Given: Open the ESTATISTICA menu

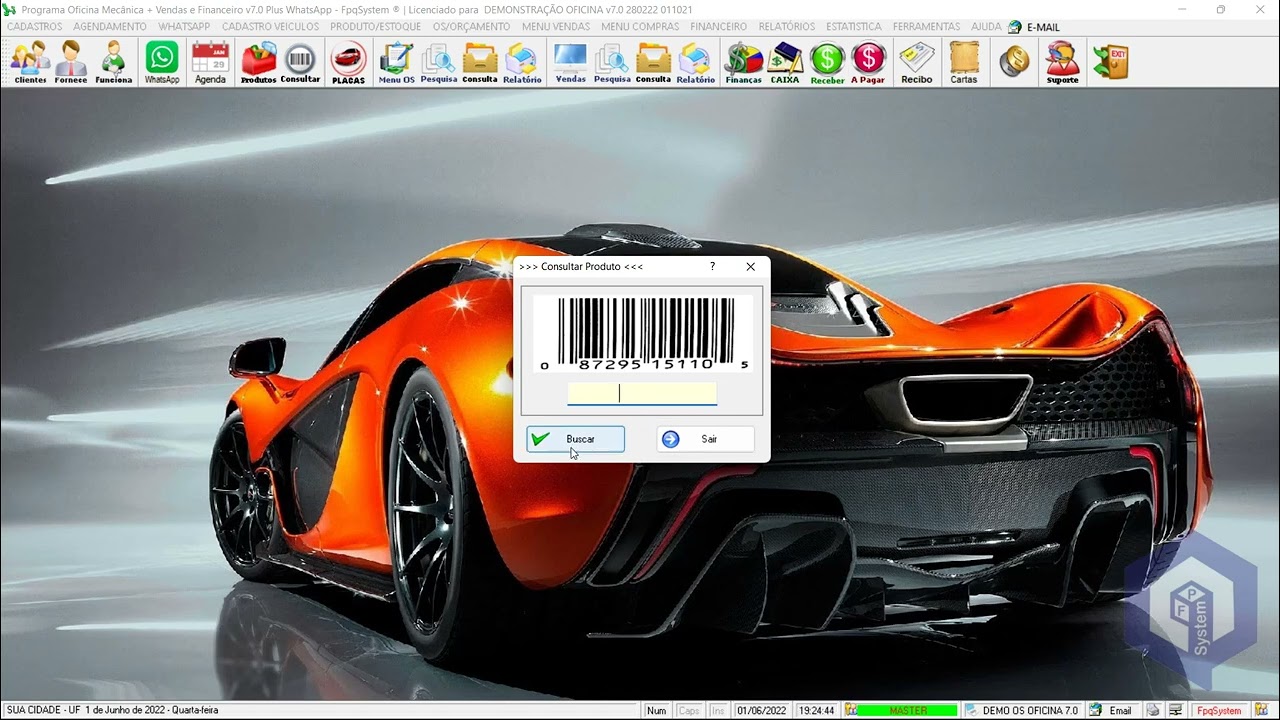Looking at the screenshot, I should (x=854, y=27).
